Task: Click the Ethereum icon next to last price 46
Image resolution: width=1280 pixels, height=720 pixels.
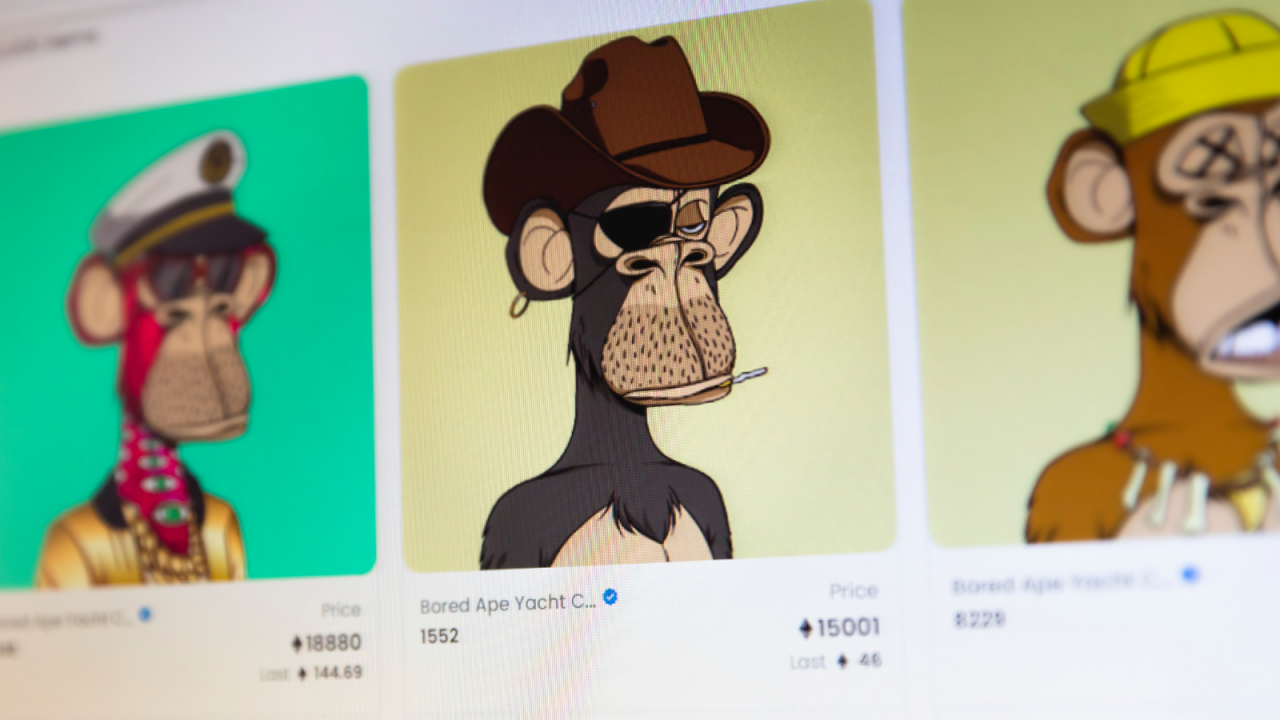Action: [x=842, y=661]
